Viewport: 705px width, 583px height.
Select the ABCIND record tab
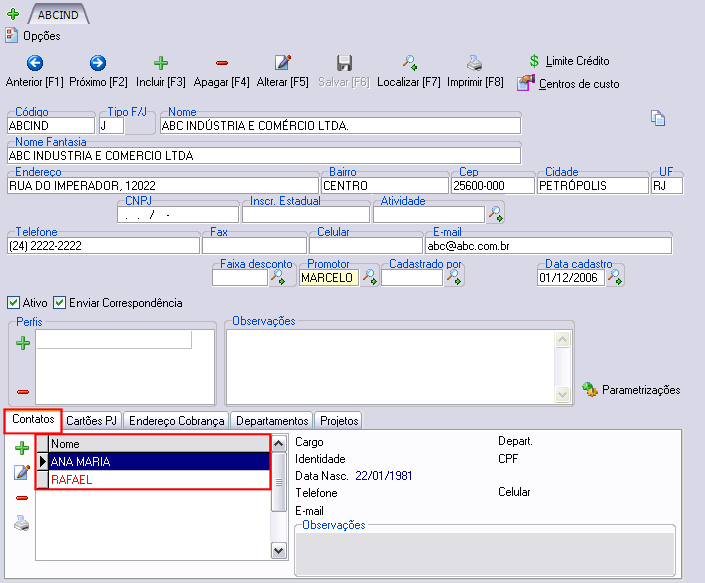pos(58,15)
